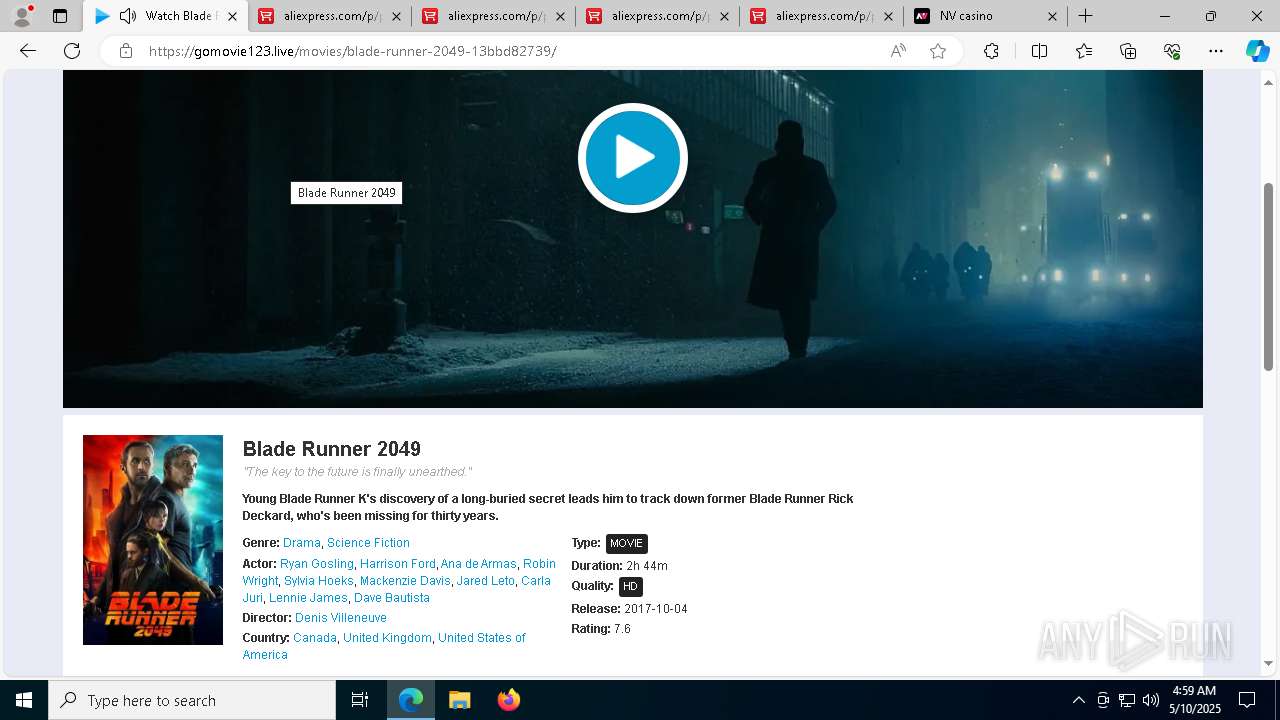Open the Extensions icon
Viewport: 1280px width, 720px height.
coord(991,51)
